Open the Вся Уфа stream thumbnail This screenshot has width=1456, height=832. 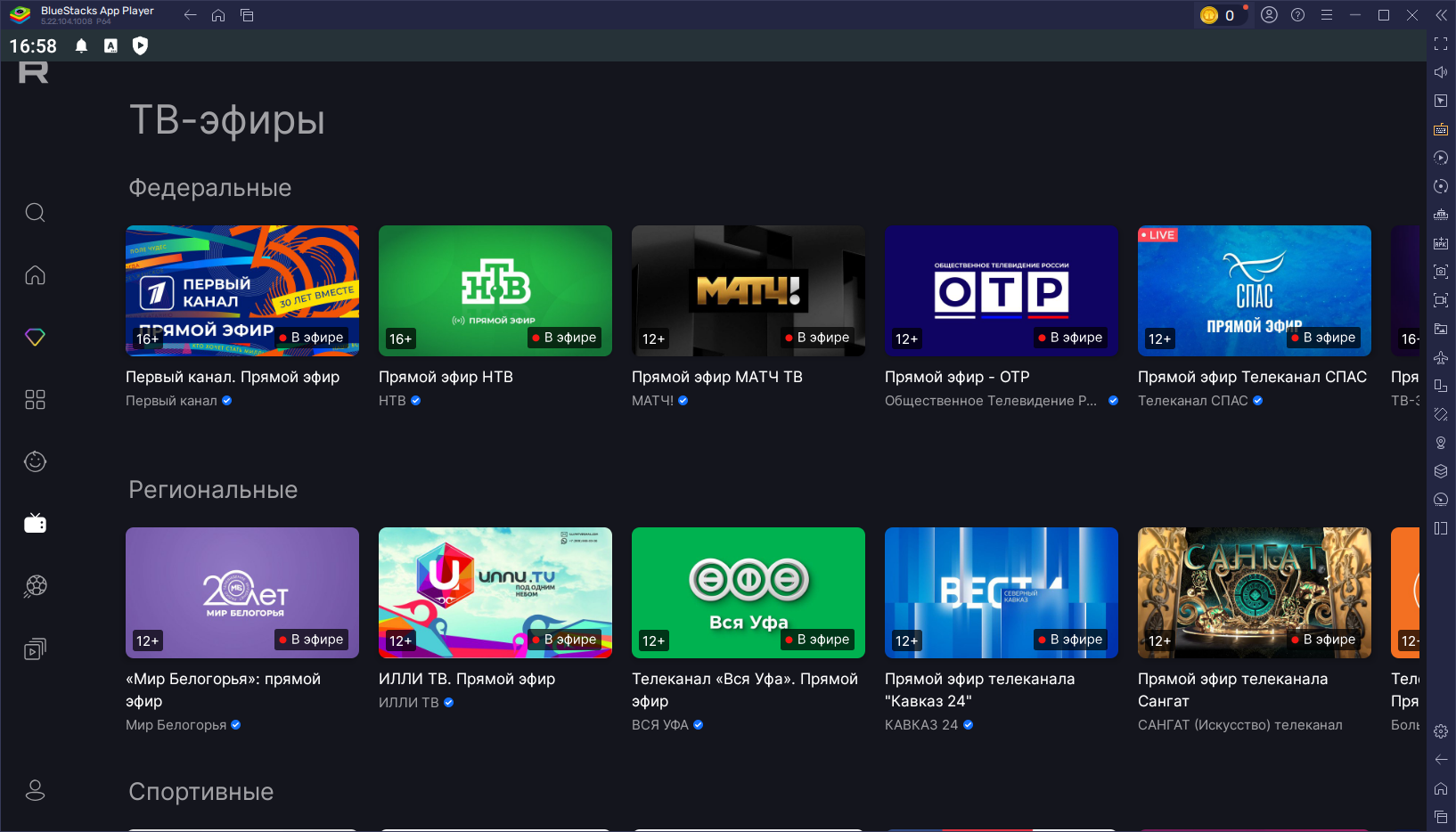click(x=748, y=592)
